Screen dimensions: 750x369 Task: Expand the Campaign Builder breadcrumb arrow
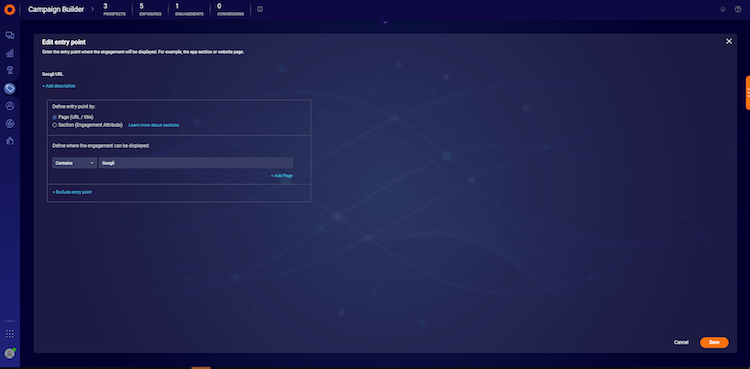click(93, 9)
